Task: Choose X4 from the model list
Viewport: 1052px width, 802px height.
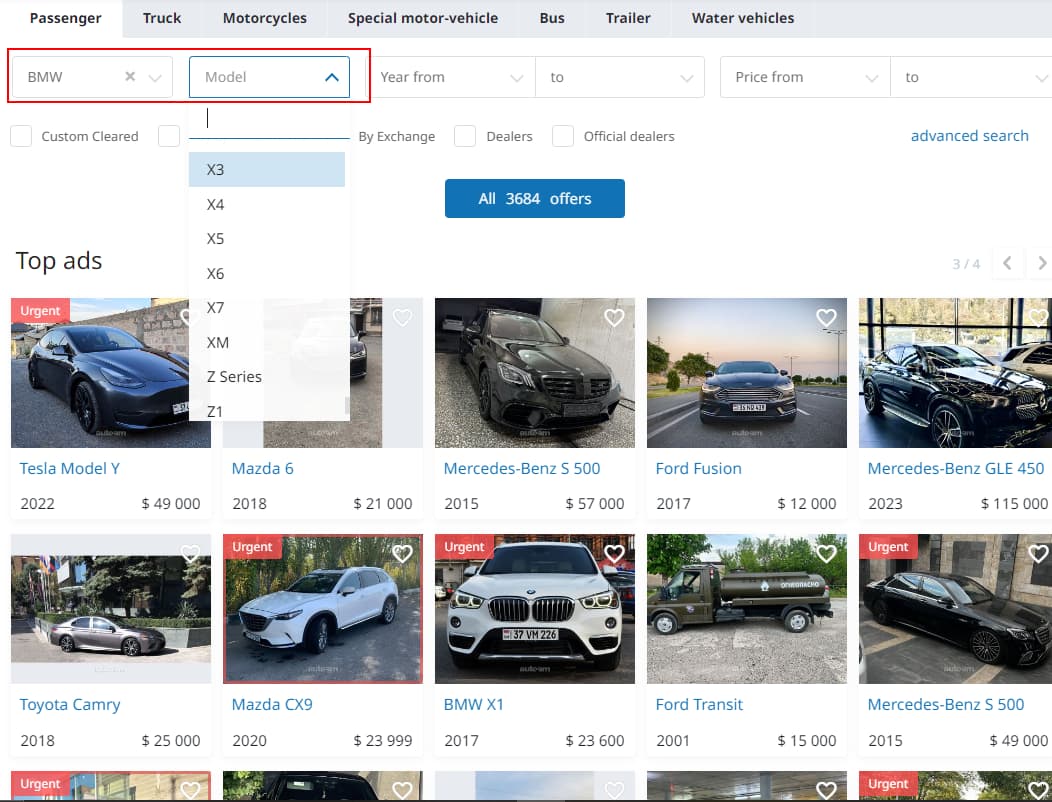Action: tap(267, 205)
